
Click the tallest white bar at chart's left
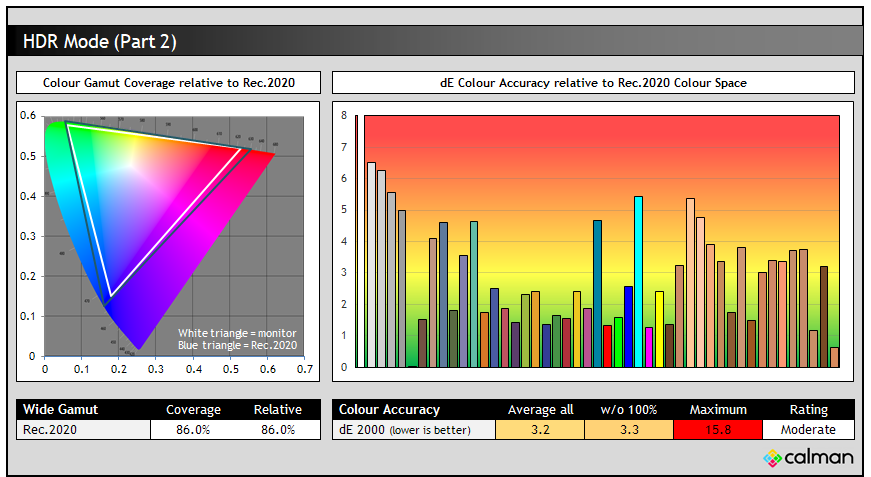coord(371,265)
